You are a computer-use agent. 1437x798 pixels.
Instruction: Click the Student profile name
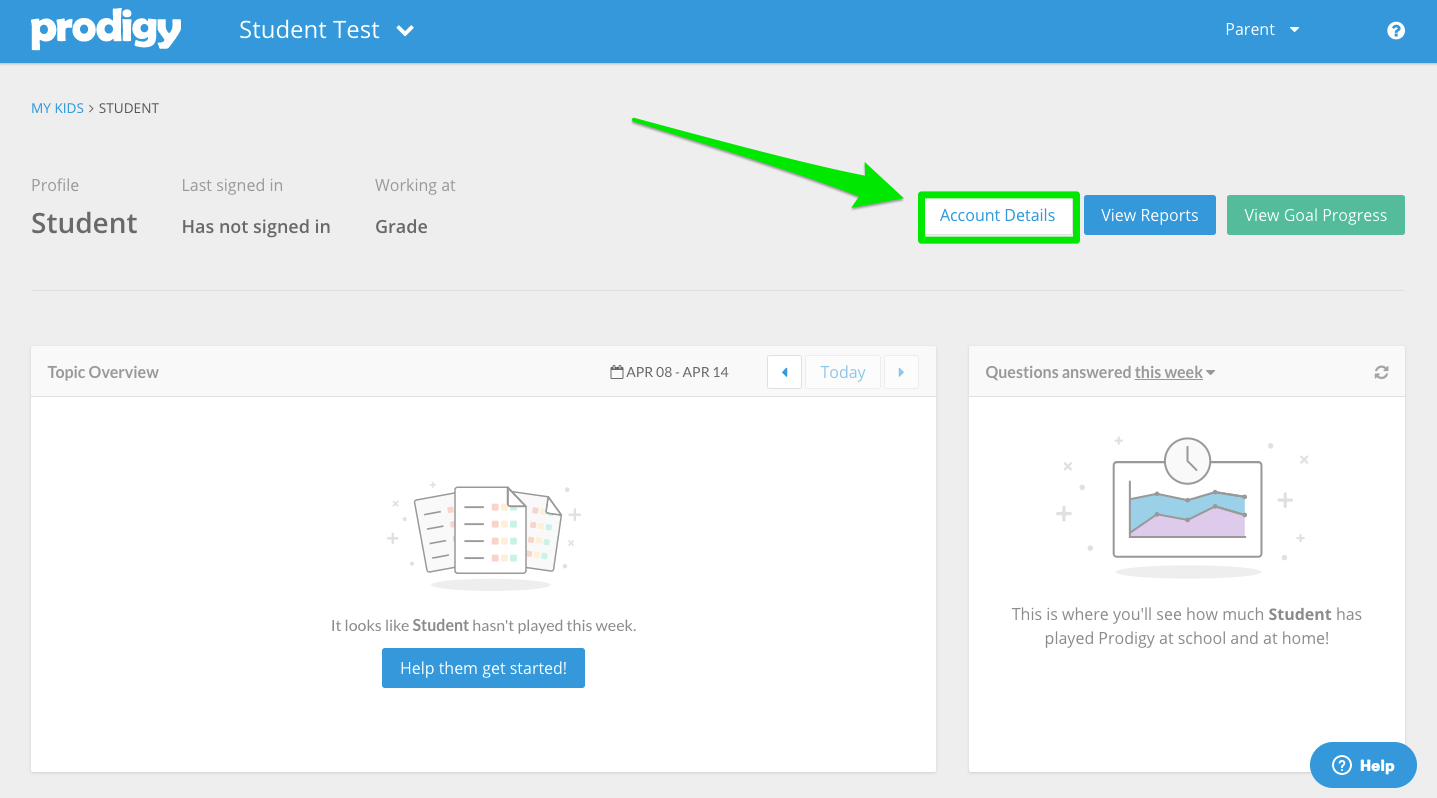tap(84, 223)
